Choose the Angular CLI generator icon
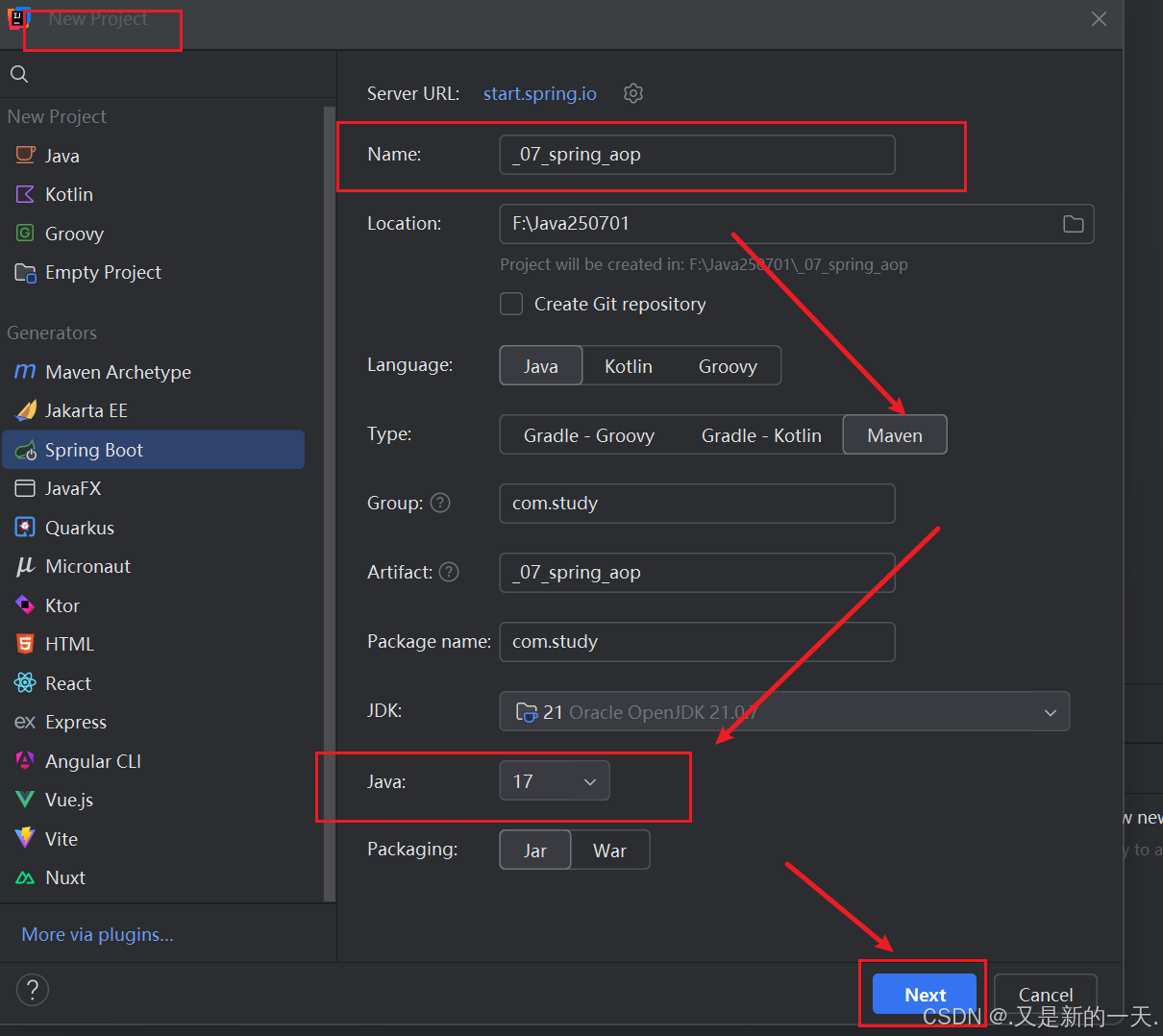This screenshot has height=1036, width=1163. tap(26, 761)
